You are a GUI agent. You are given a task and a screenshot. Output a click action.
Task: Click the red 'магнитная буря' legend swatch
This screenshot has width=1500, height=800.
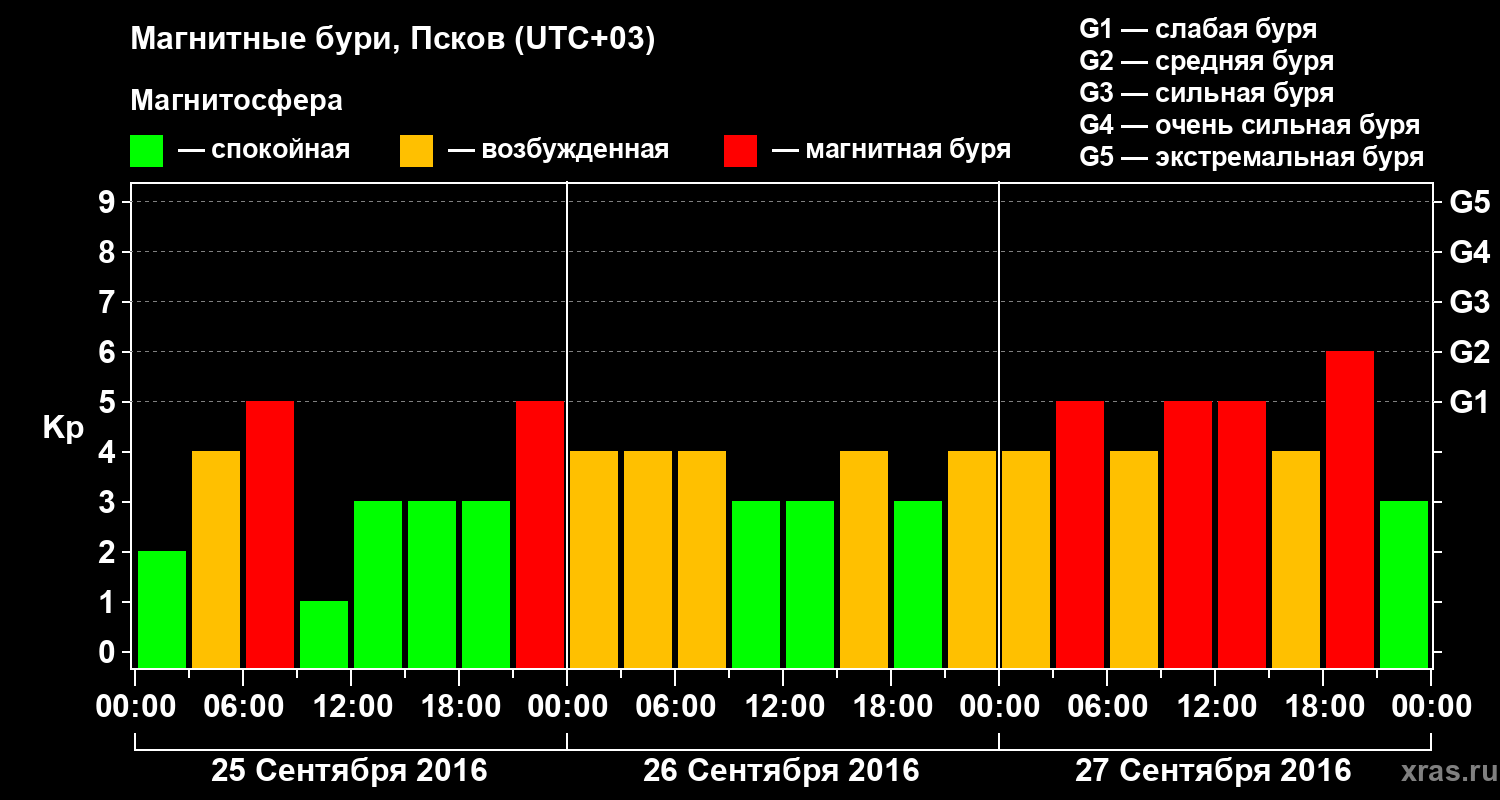point(740,151)
